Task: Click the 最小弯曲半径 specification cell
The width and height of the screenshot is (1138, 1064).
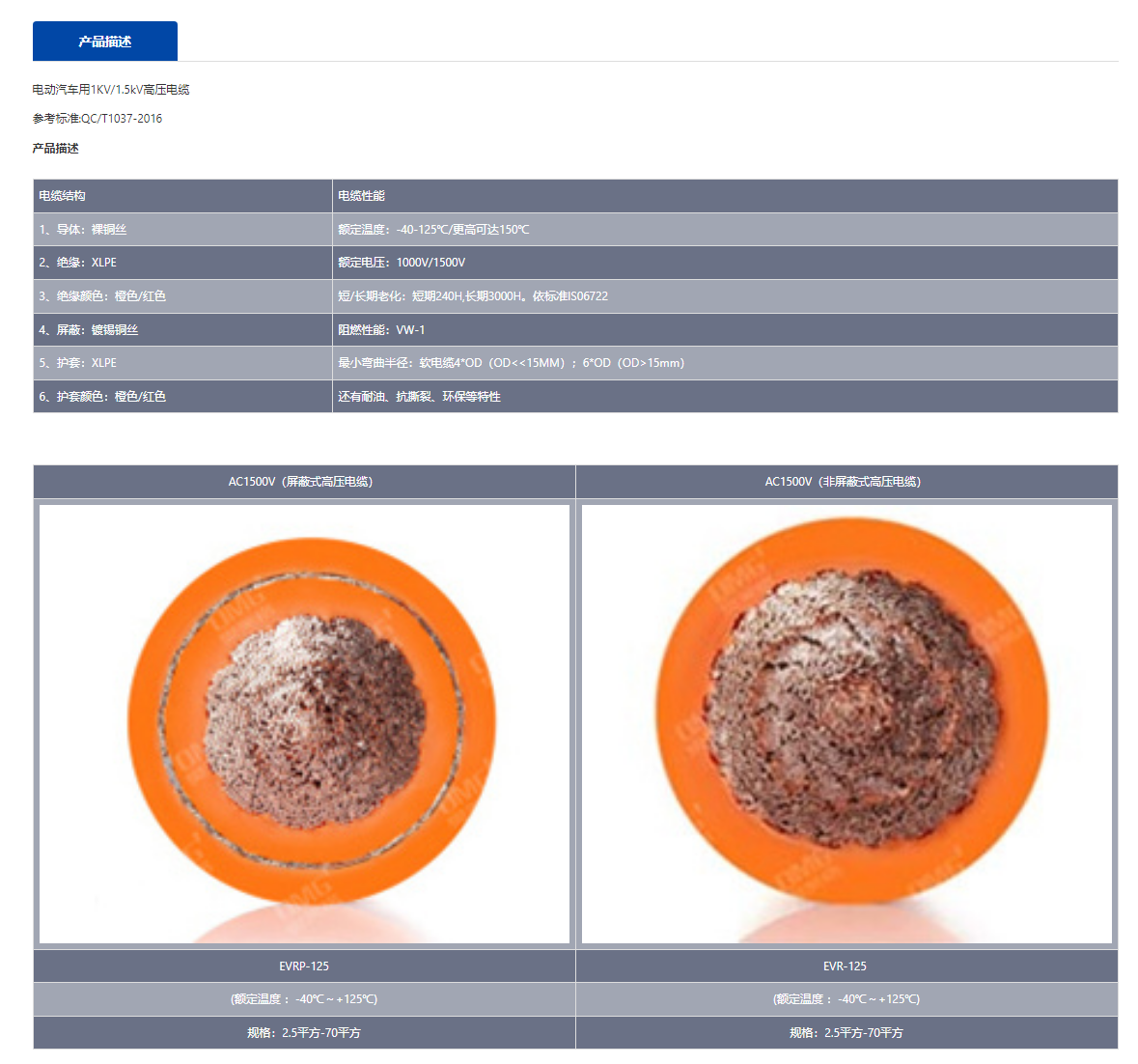Action: [x=511, y=363]
